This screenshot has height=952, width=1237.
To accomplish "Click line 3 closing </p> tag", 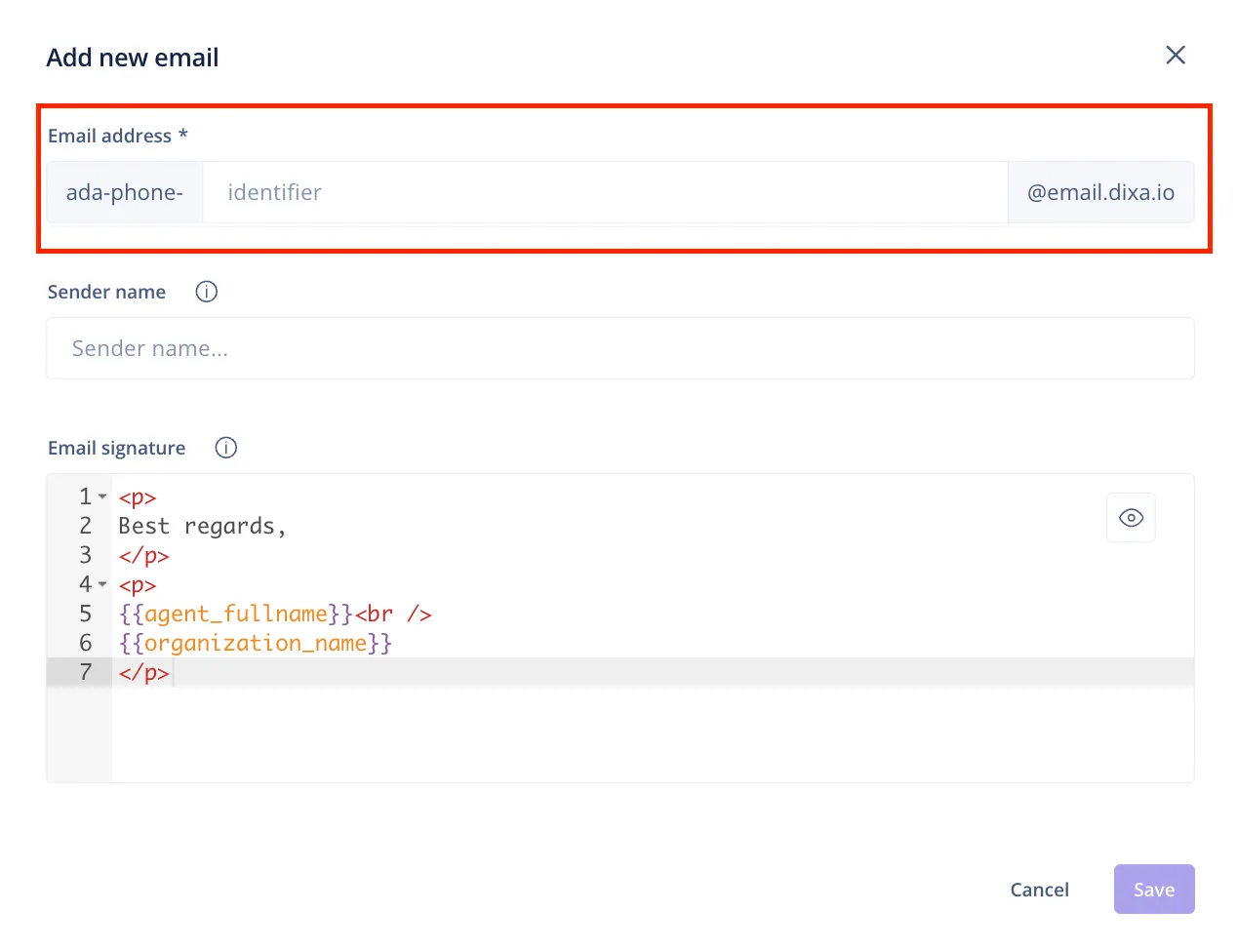I will pos(144,555).
